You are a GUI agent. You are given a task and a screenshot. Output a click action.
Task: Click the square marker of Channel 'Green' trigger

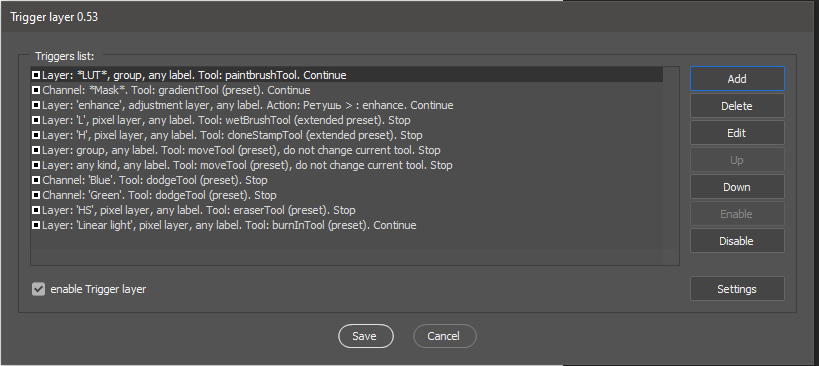point(36,195)
